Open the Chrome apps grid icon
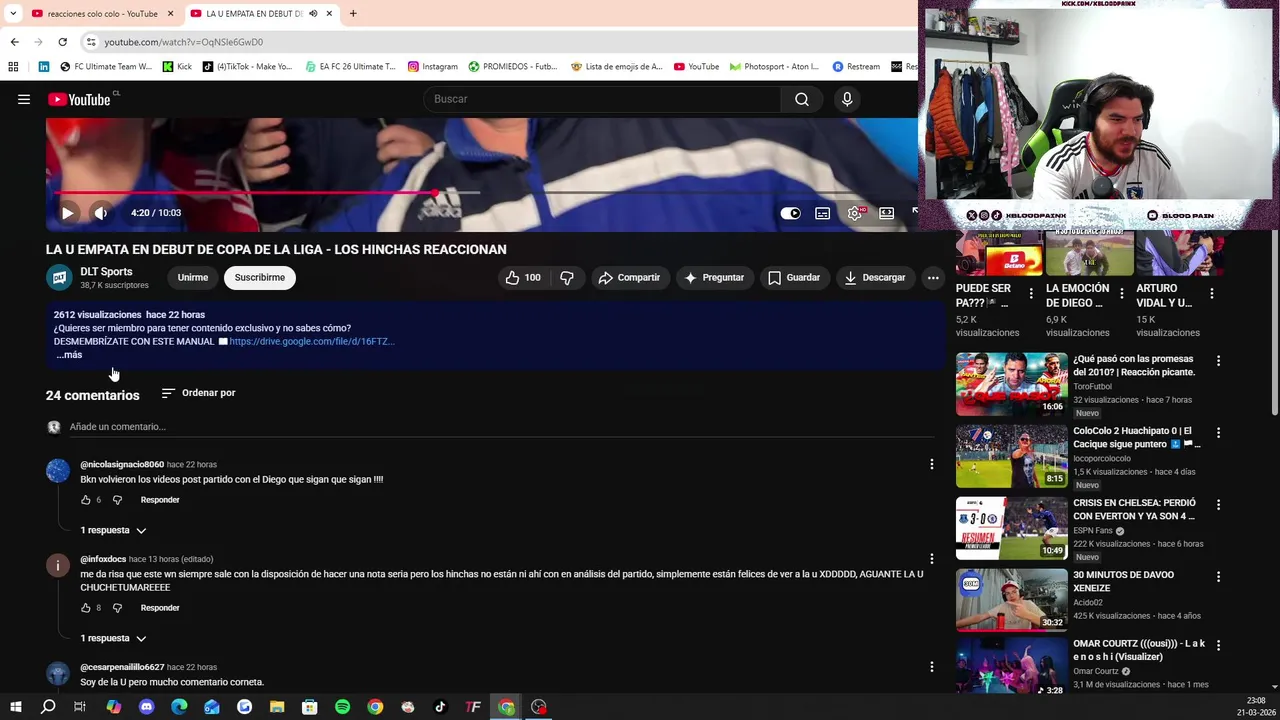 pyautogui.click(x=13, y=67)
